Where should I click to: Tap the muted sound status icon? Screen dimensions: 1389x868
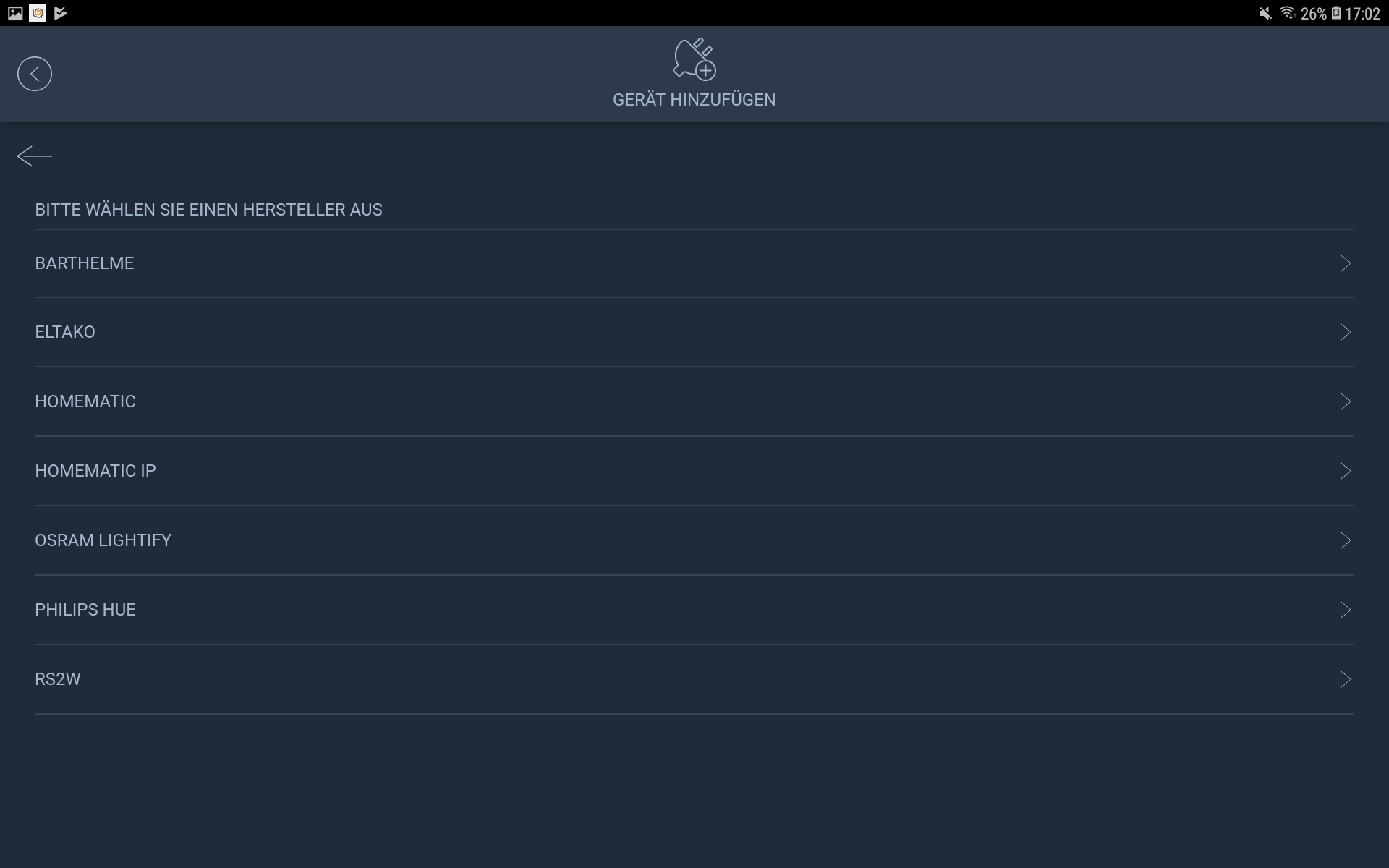pos(1265,13)
